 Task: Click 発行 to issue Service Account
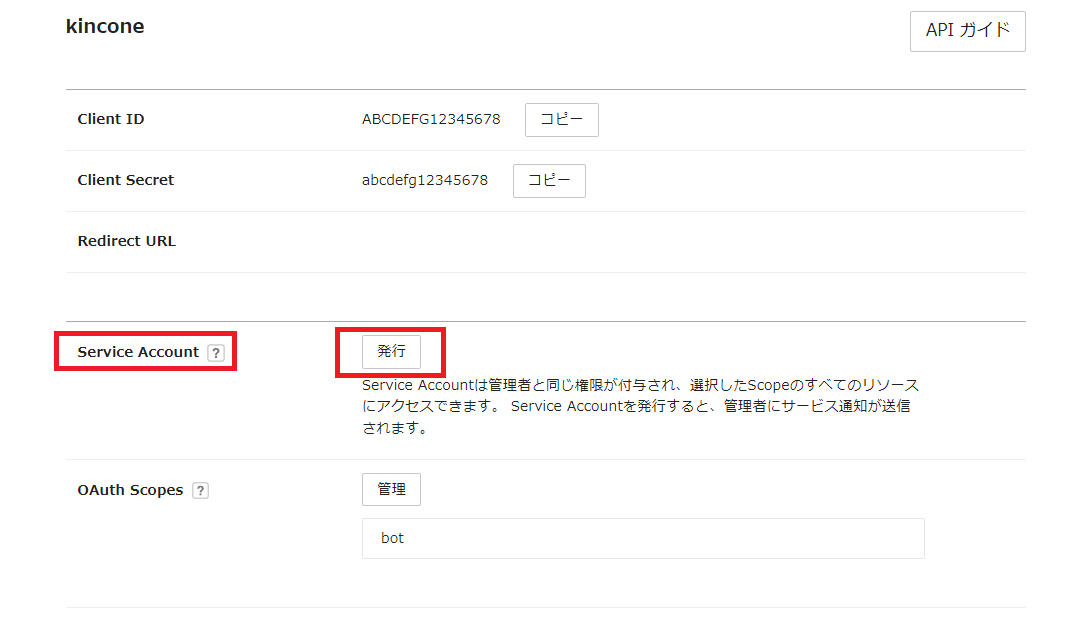pyautogui.click(x=391, y=352)
